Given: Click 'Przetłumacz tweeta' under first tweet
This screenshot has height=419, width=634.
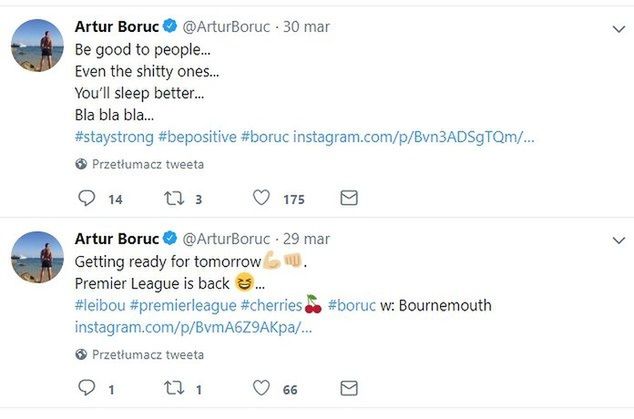Looking at the screenshot, I should pyautogui.click(x=148, y=164).
